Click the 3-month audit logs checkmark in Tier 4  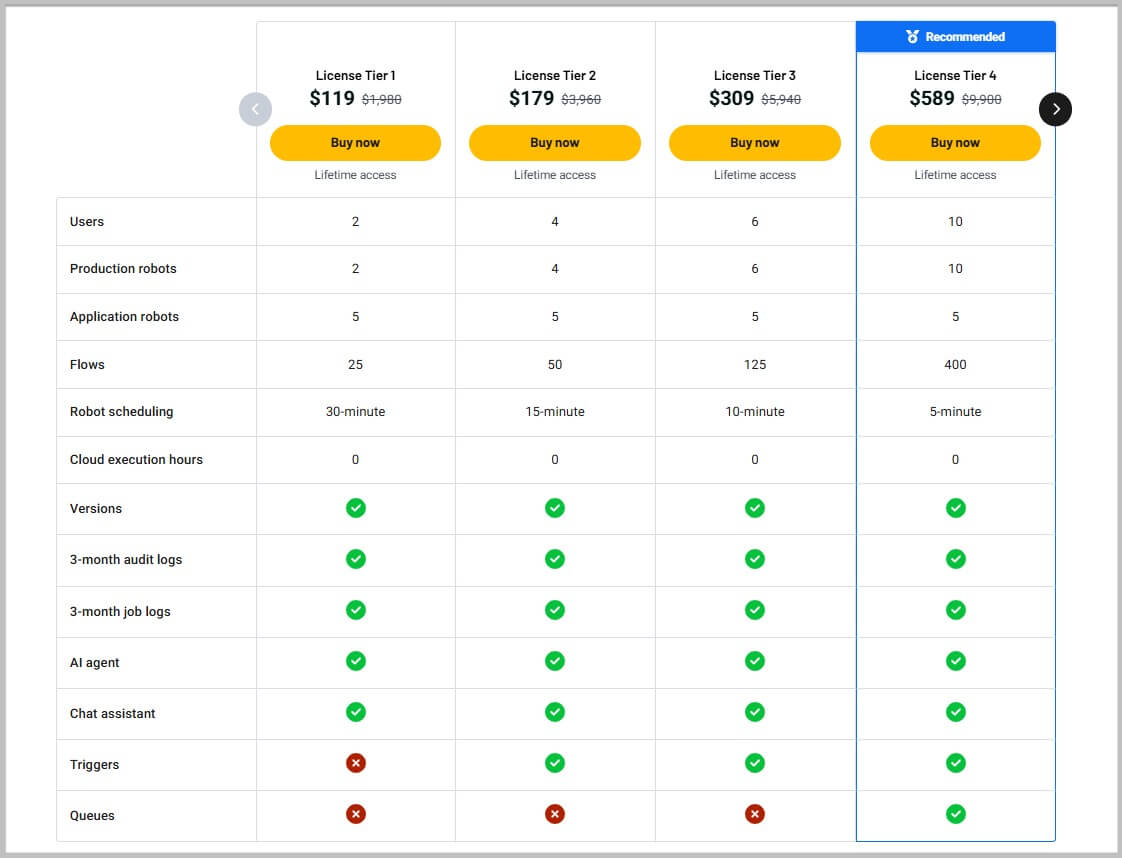tap(955, 559)
